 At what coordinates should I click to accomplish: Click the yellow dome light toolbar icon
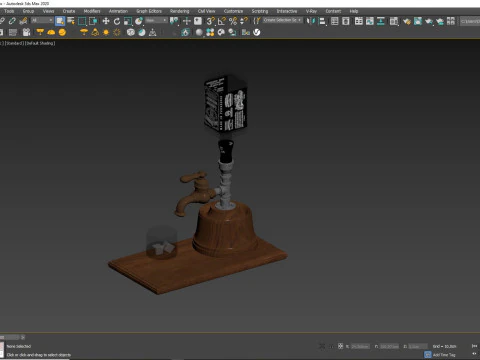coord(51,32)
